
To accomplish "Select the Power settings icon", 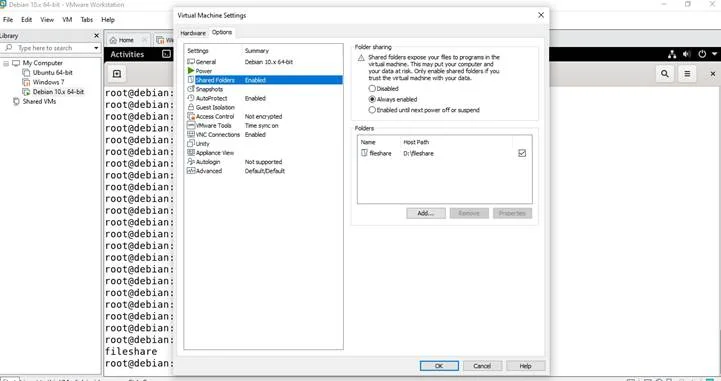I will coord(191,71).
